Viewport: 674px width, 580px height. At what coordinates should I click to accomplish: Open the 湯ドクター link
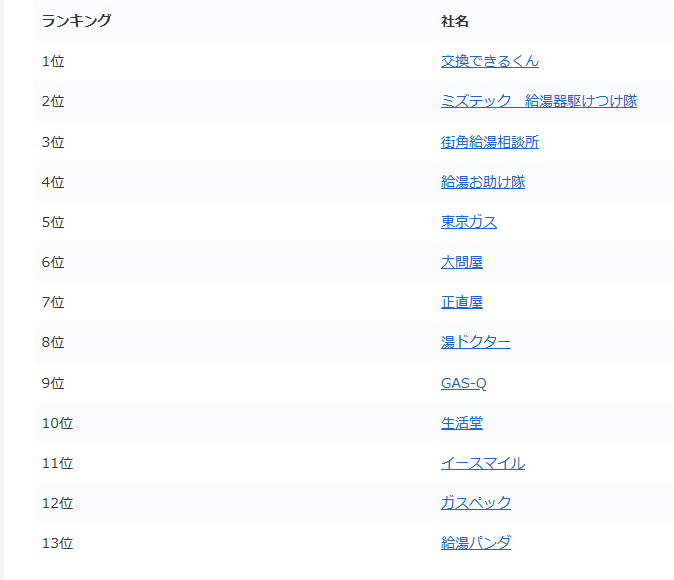pos(475,342)
